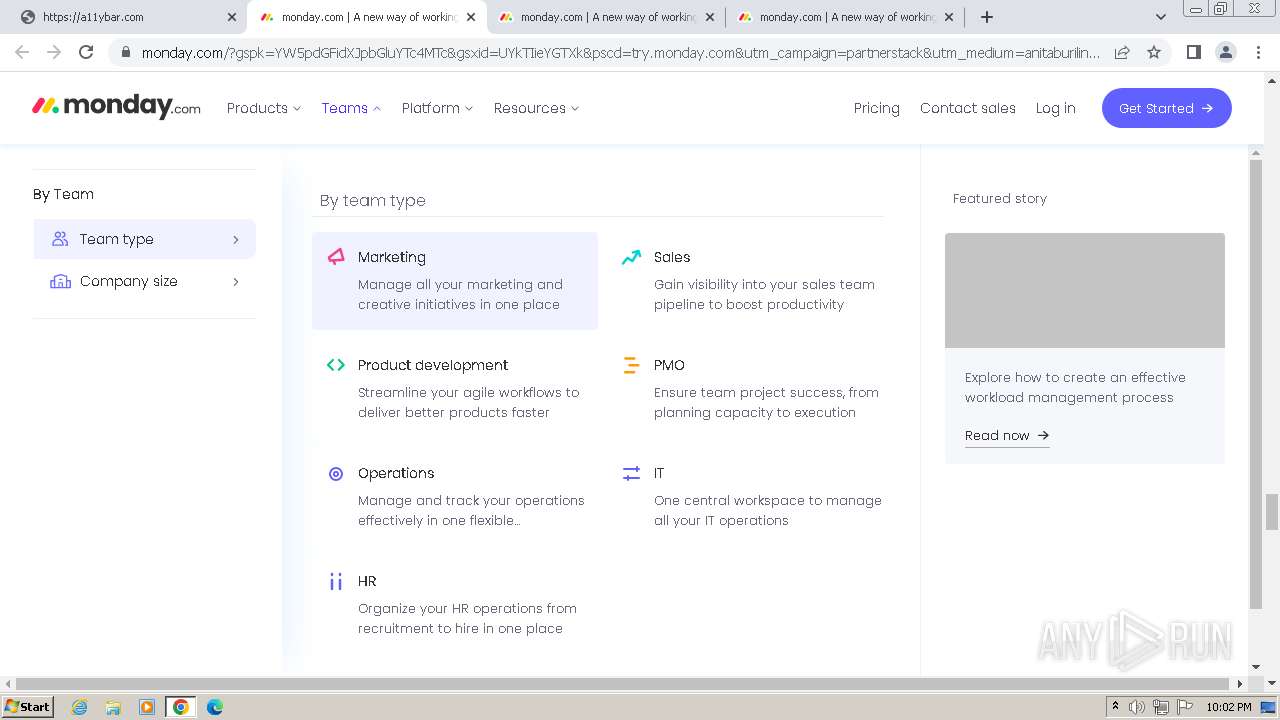Image resolution: width=1280 pixels, height=720 pixels.
Task: Open the Chrome three-dot menu
Action: click(x=1257, y=52)
